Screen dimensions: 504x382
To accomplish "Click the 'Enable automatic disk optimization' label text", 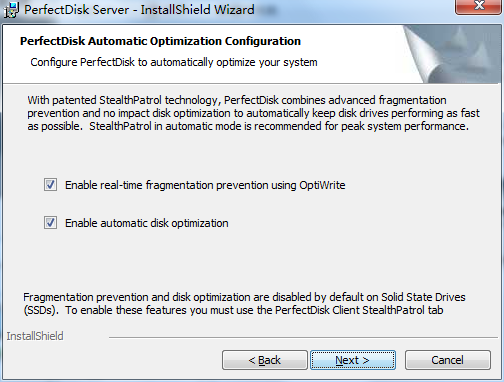I will tap(147, 223).
